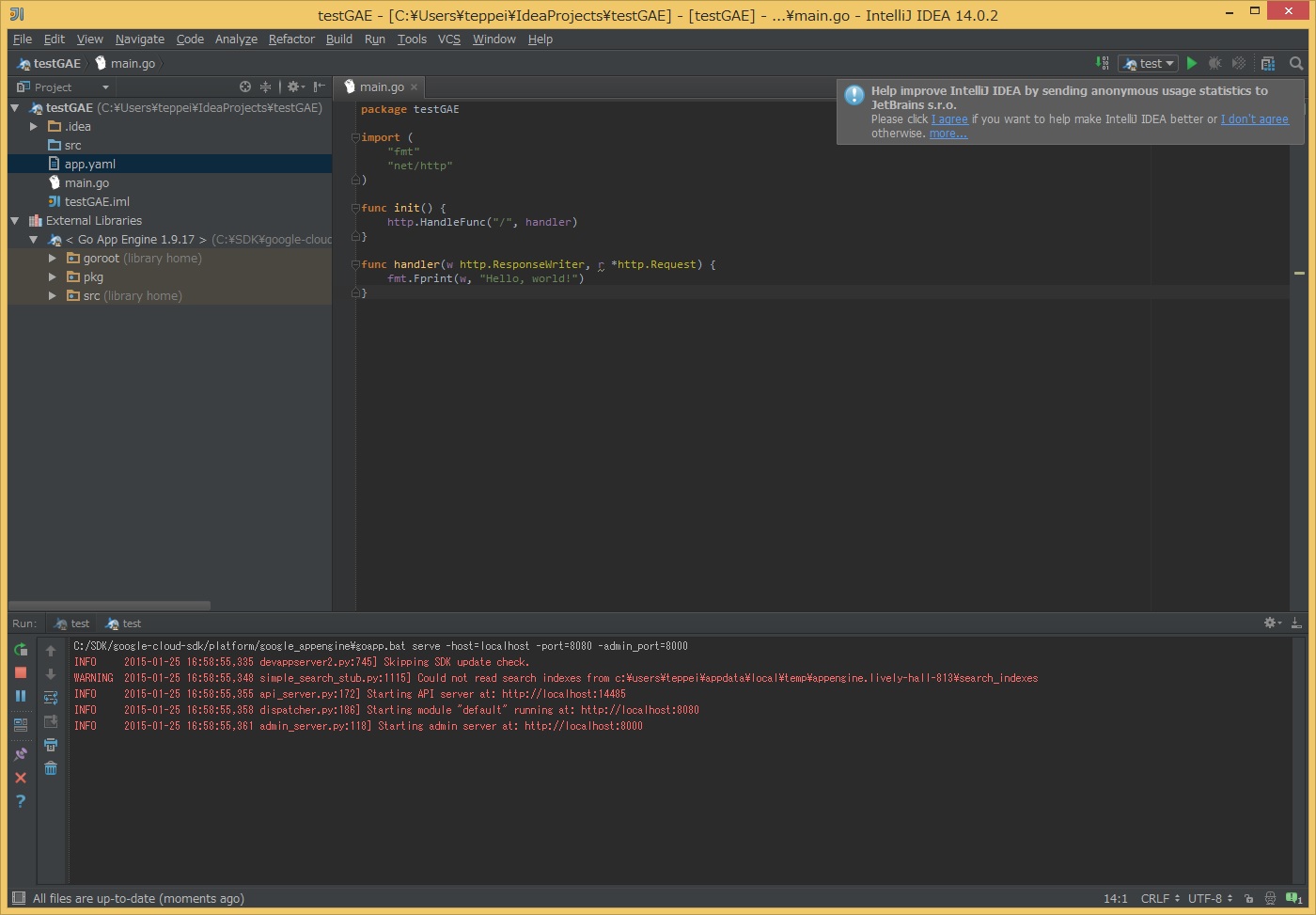Screen dimensions: 1316x915
Task: Change UTF-8 file encoding
Action: pos(1210,898)
